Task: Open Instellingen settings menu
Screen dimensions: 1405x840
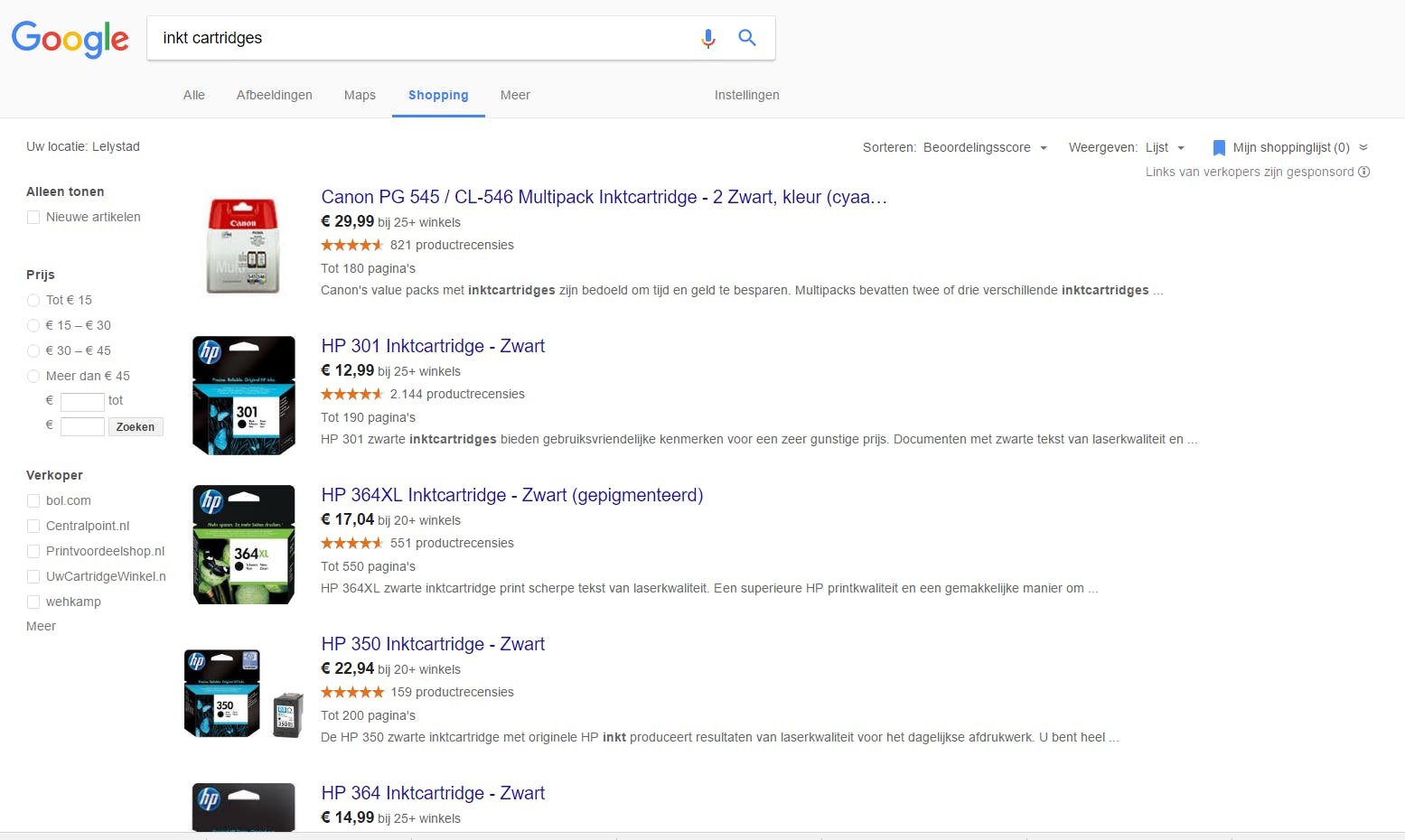Action: click(x=747, y=95)
